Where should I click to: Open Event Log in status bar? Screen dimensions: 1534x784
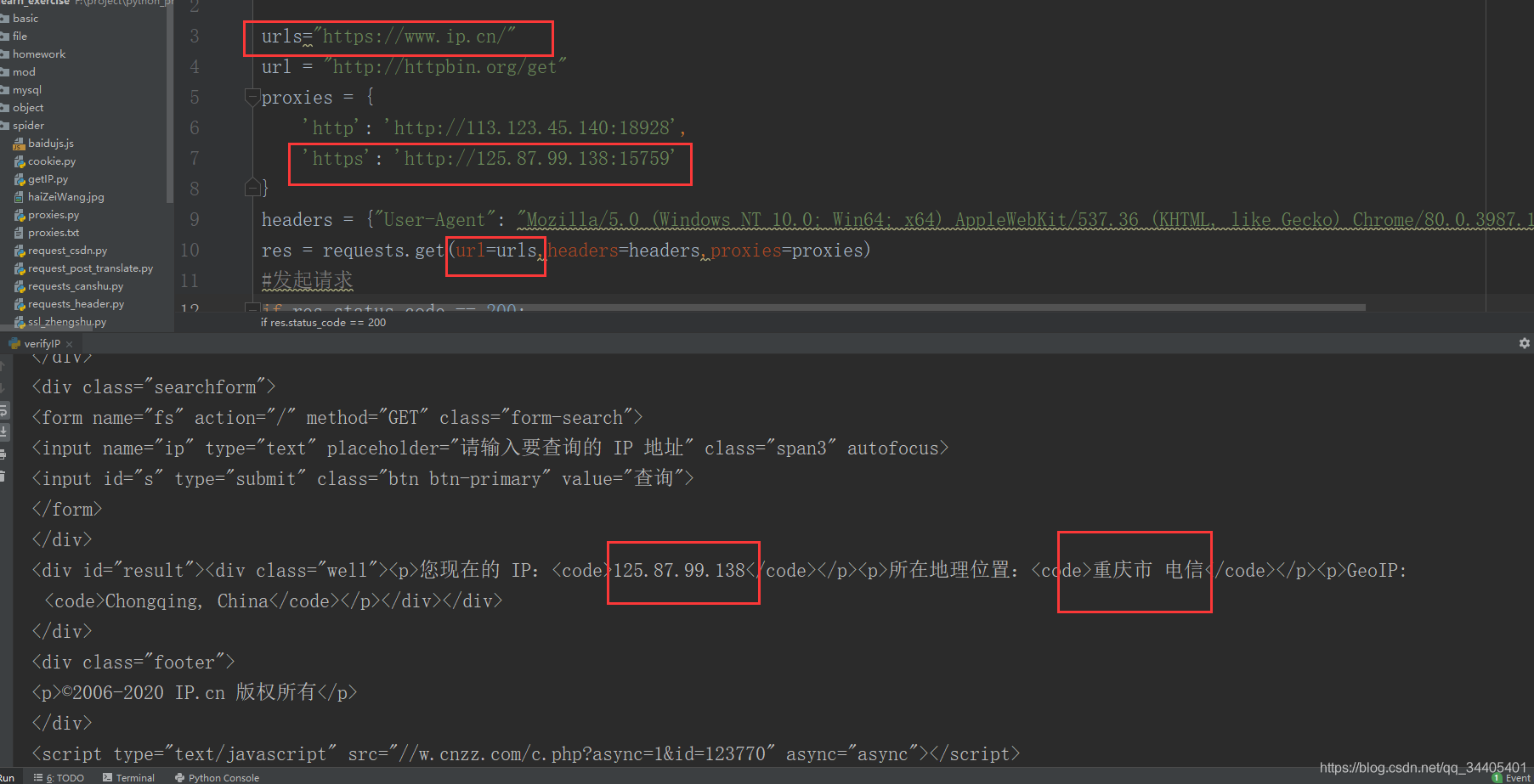(1513, 777)
